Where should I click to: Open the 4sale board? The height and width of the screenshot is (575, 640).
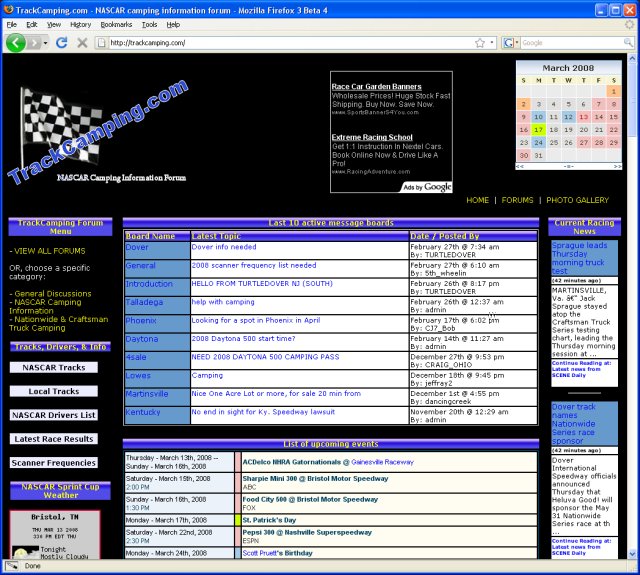(136, 357)
